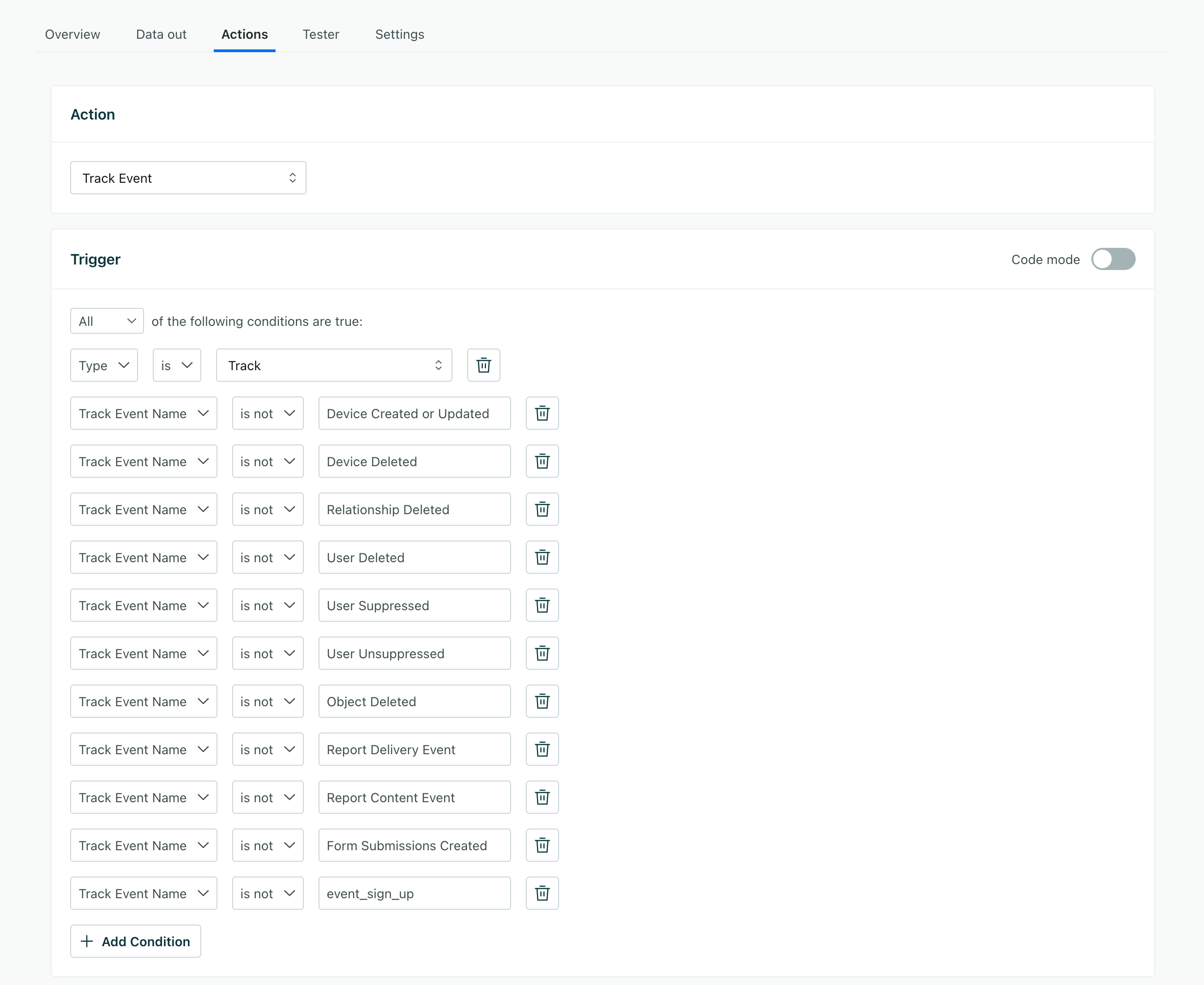This screenshot has height=985, width=1204.
Task: Open the Track Event action dropdown
Action: click(x=188, y=178)
